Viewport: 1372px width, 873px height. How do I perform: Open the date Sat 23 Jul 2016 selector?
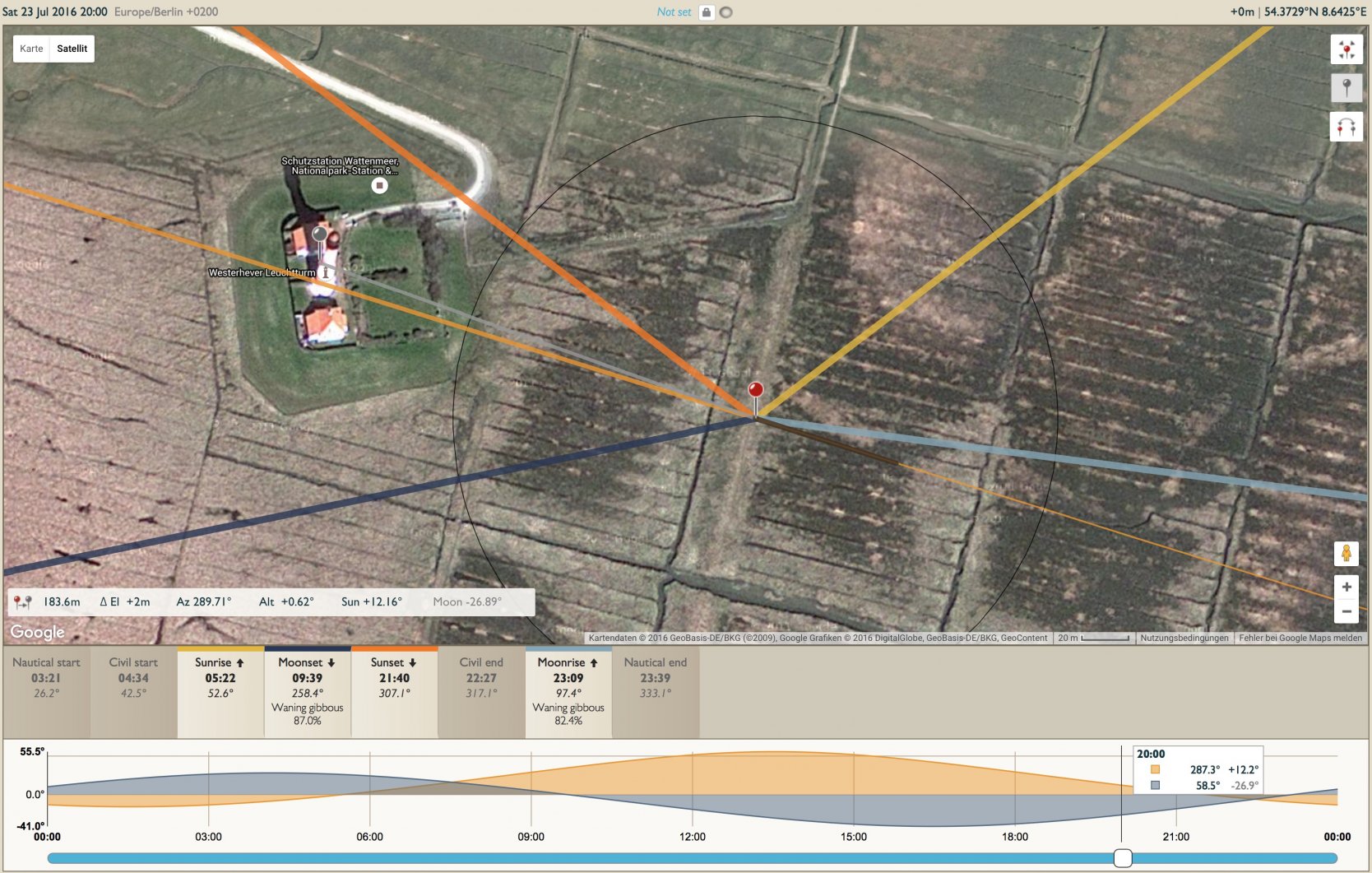click(x=54, y=12)
